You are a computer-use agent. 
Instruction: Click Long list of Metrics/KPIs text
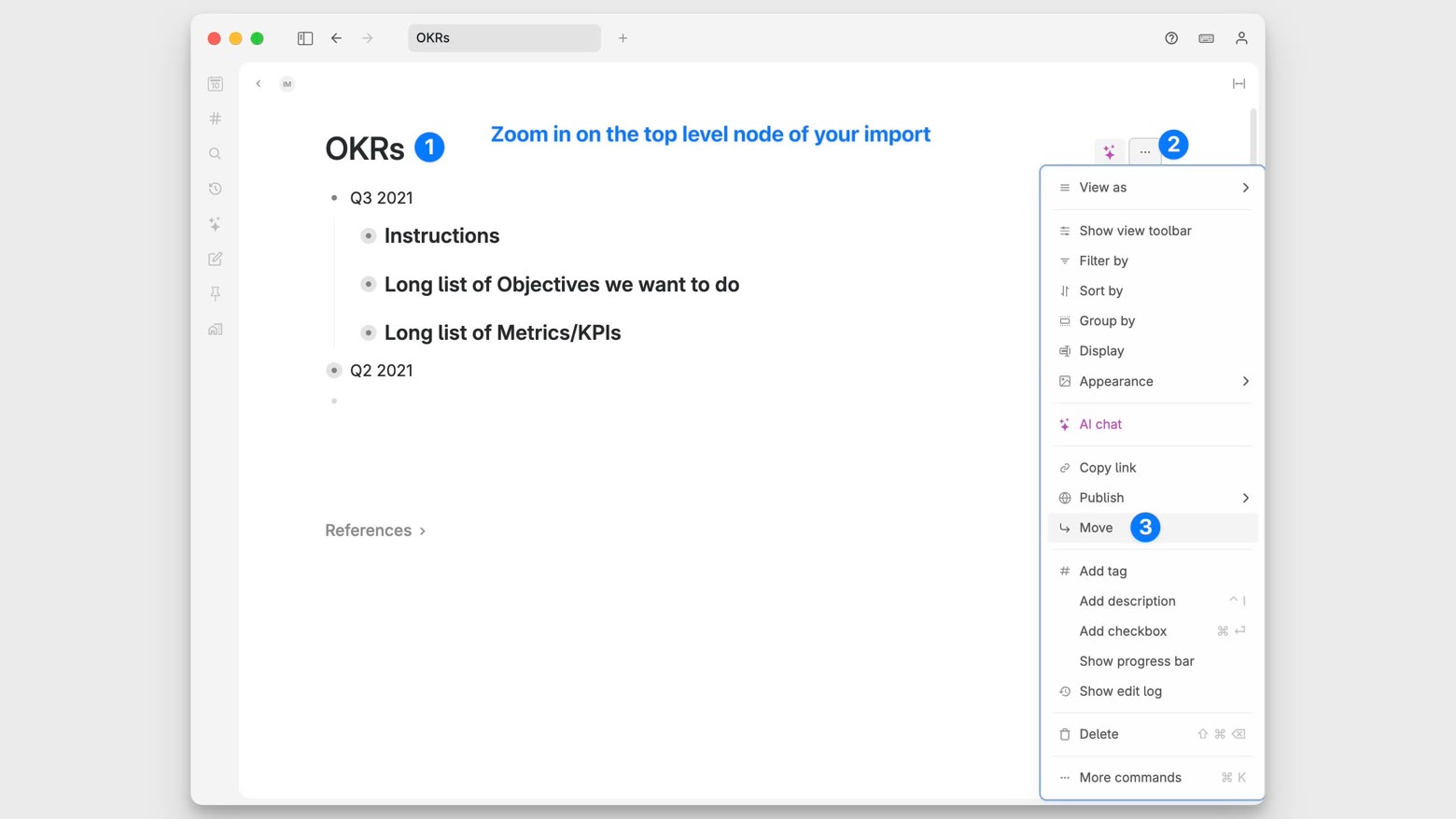[502, 332]
